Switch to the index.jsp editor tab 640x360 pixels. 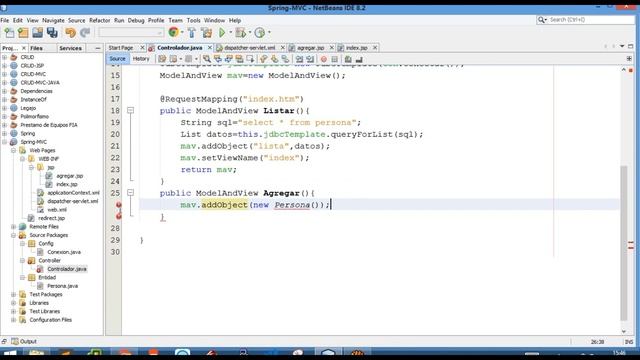(x=356, y=48)
